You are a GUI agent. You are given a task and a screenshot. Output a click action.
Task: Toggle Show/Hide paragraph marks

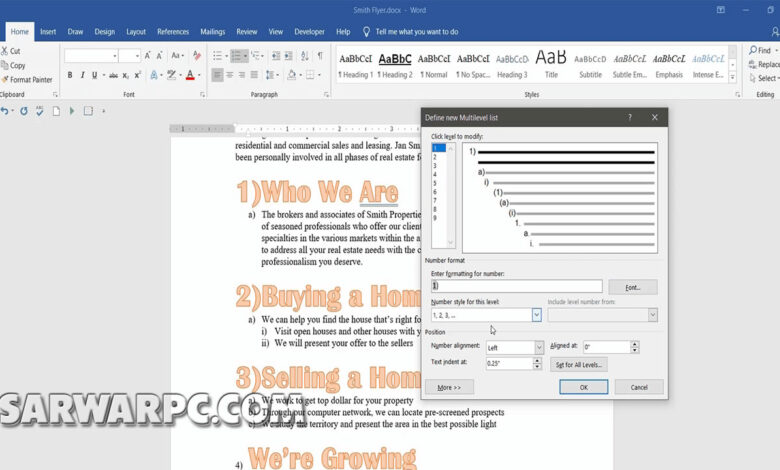[x=320, y=56]
